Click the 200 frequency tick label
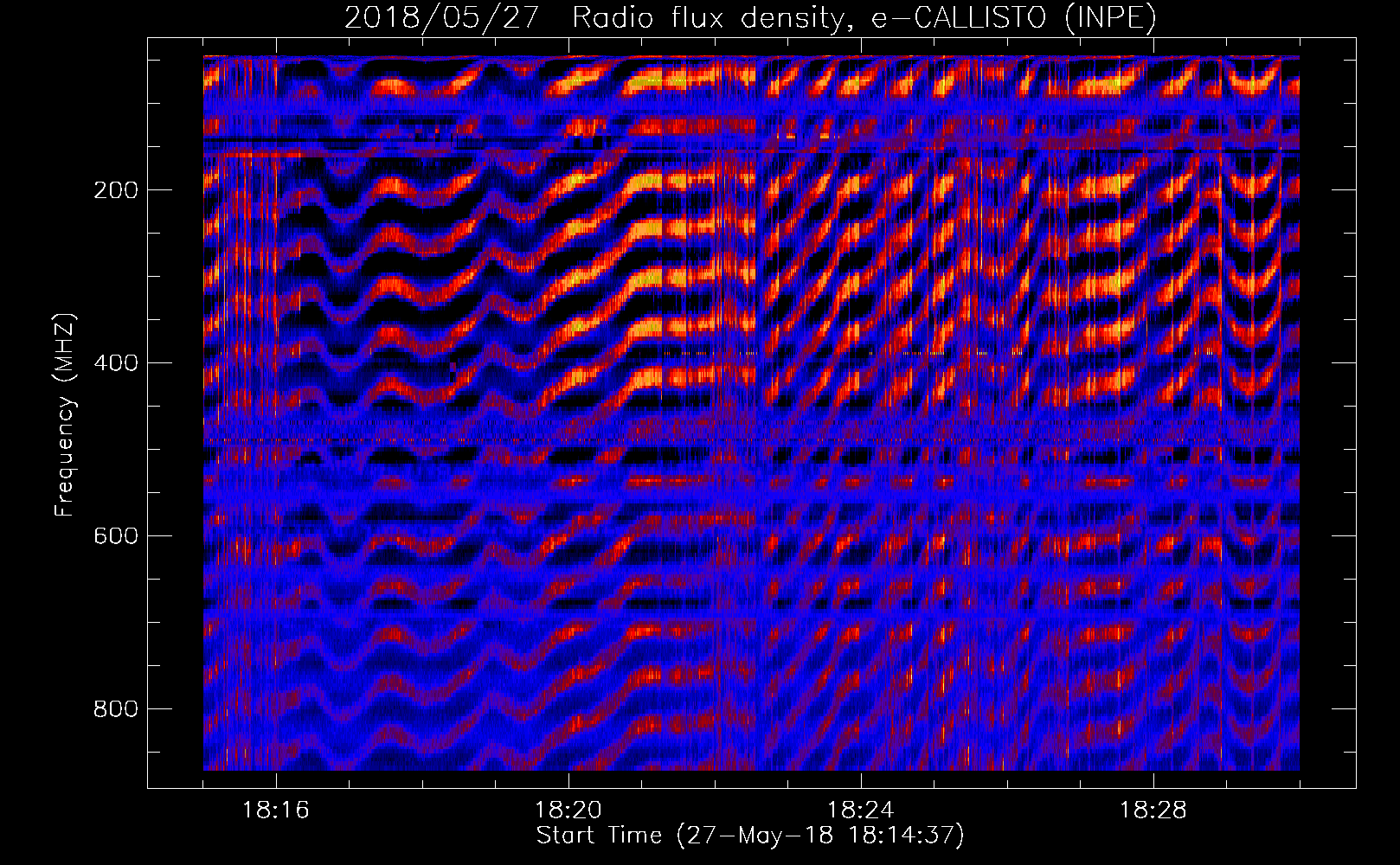The width and height of the screenshot is (1400, 865). pos(116,190)
